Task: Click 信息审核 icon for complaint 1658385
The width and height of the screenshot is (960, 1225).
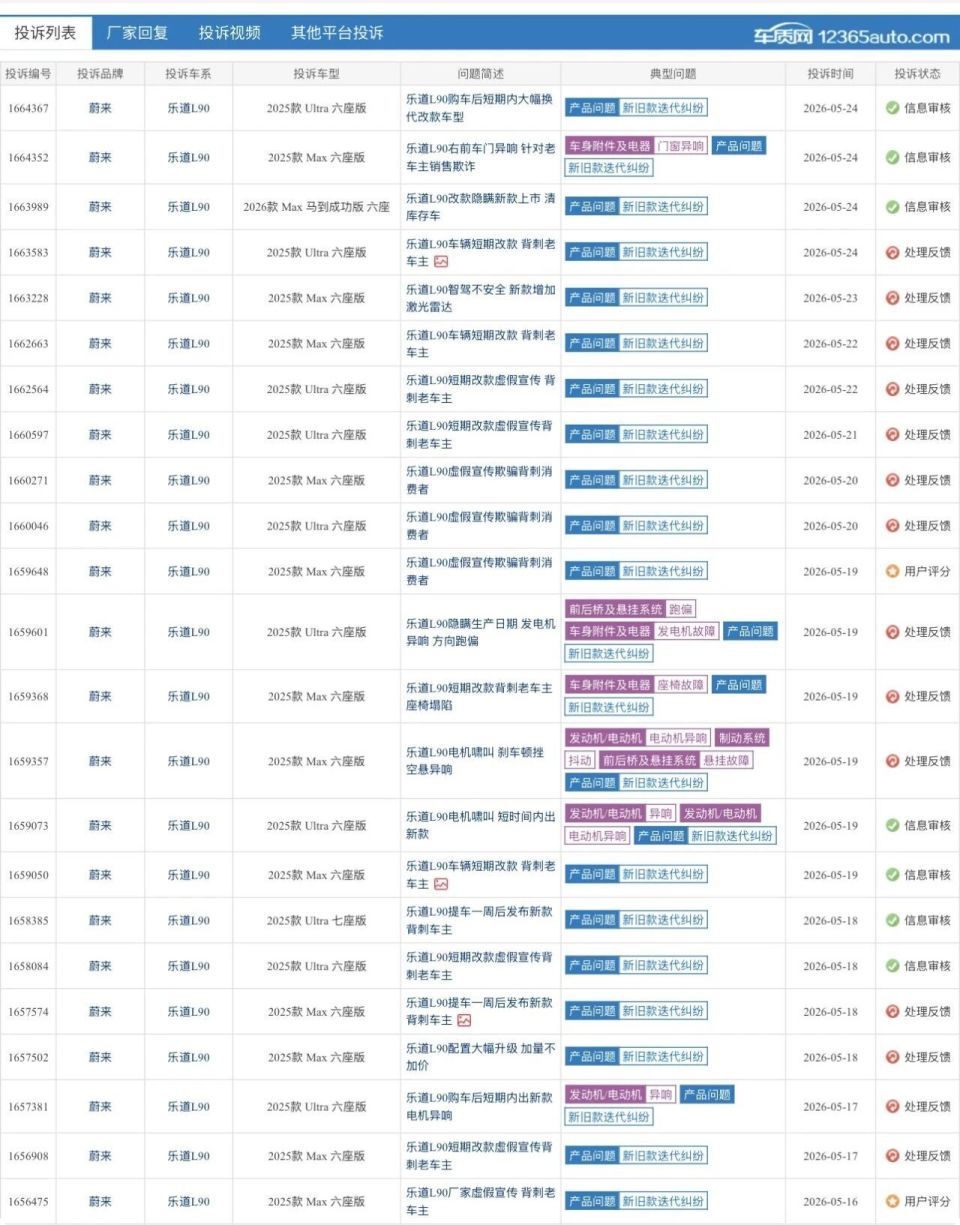Action: pos(892,920)
